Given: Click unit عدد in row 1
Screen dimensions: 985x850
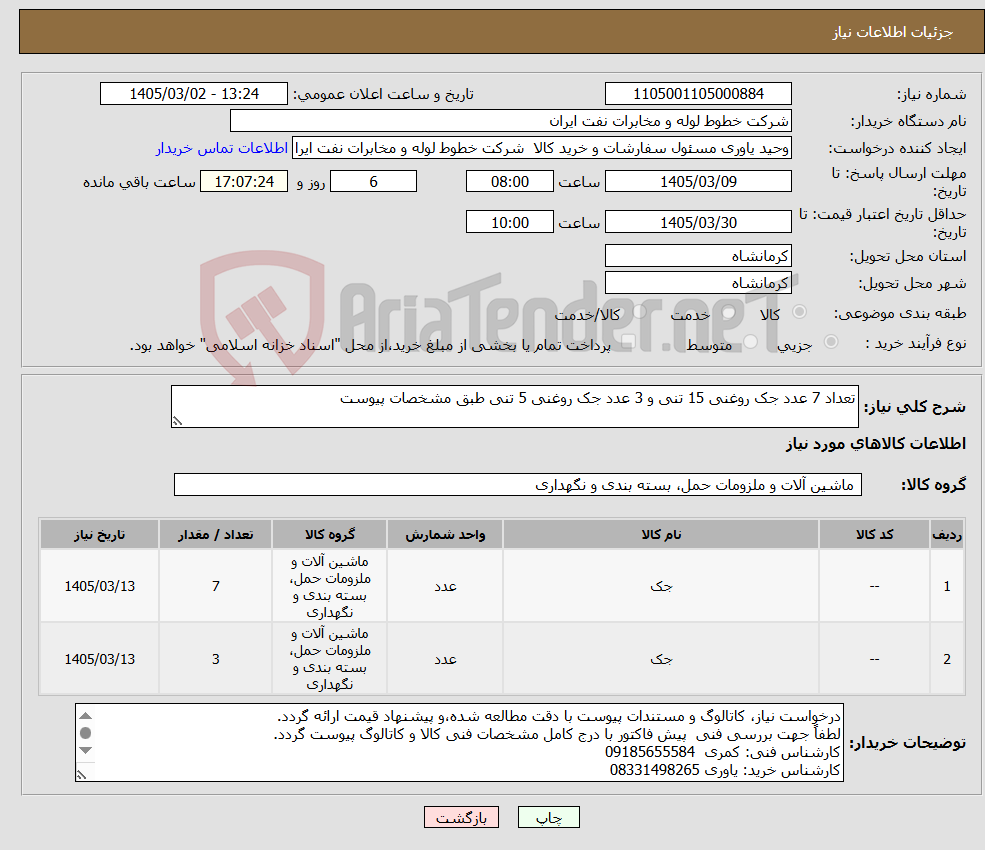Looking at the screenshot, I should coord(445,586).
